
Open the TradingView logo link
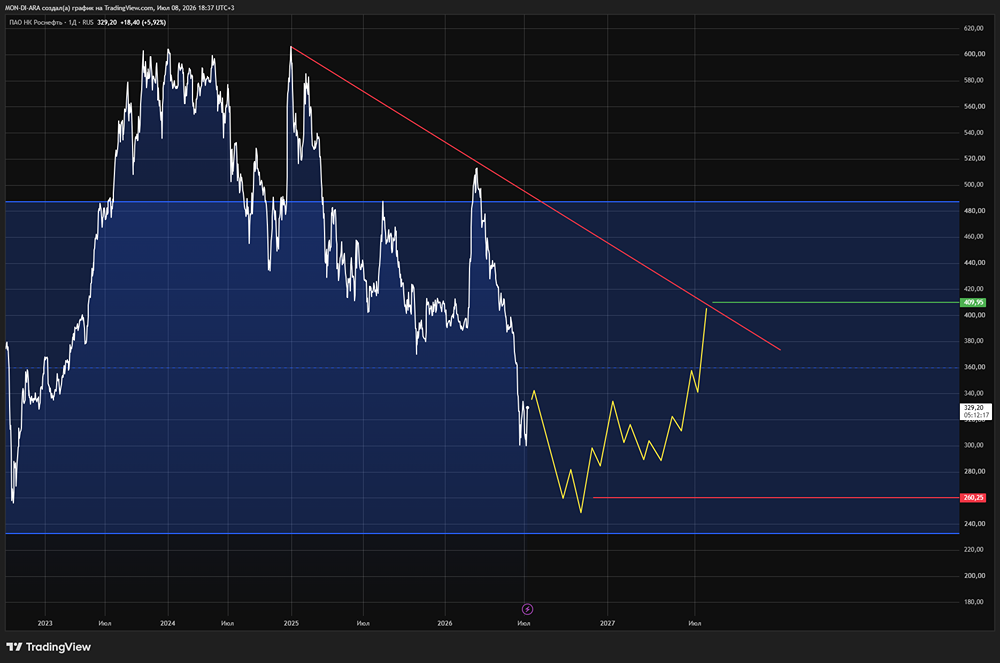tap(48, 647)
